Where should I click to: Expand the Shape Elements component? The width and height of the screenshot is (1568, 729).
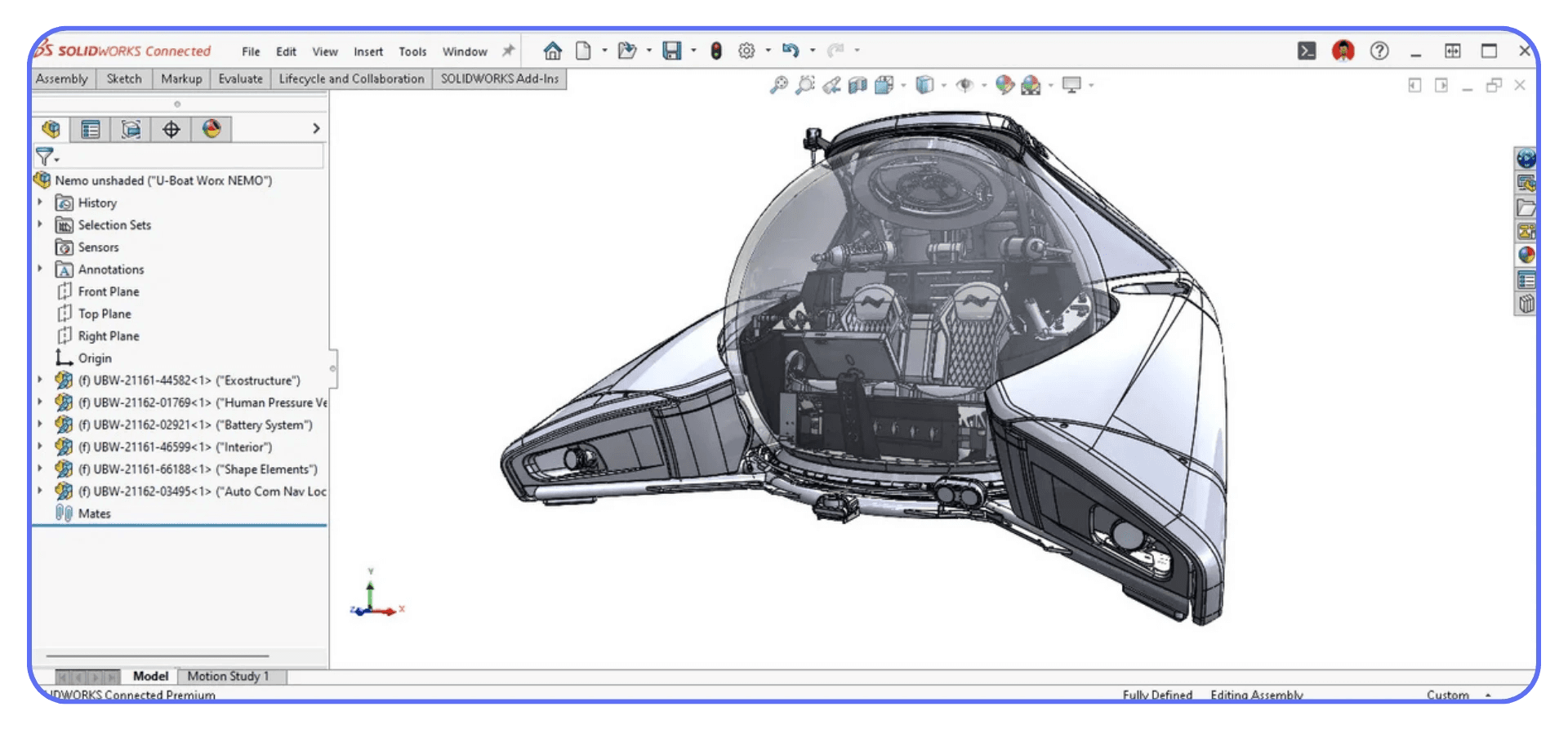coord(39,469)
